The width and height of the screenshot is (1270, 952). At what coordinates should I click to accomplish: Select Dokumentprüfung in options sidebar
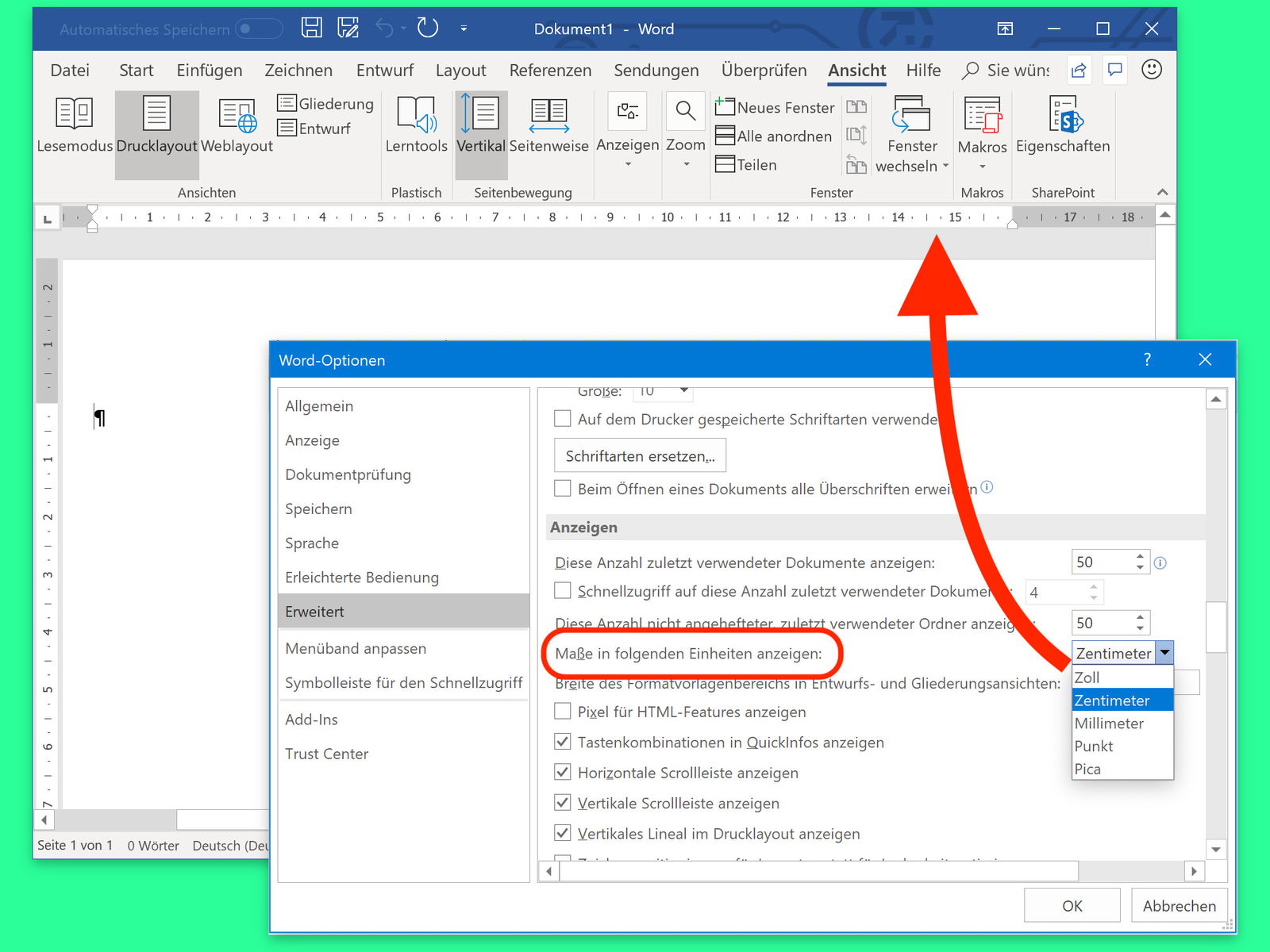404,474
